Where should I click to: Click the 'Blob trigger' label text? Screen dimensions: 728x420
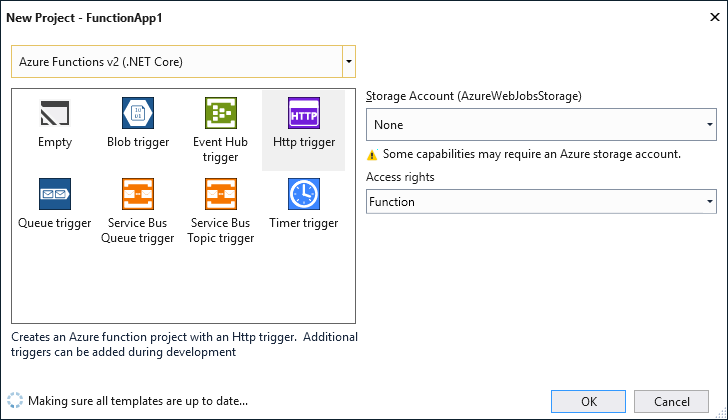[x=138, y=142]
